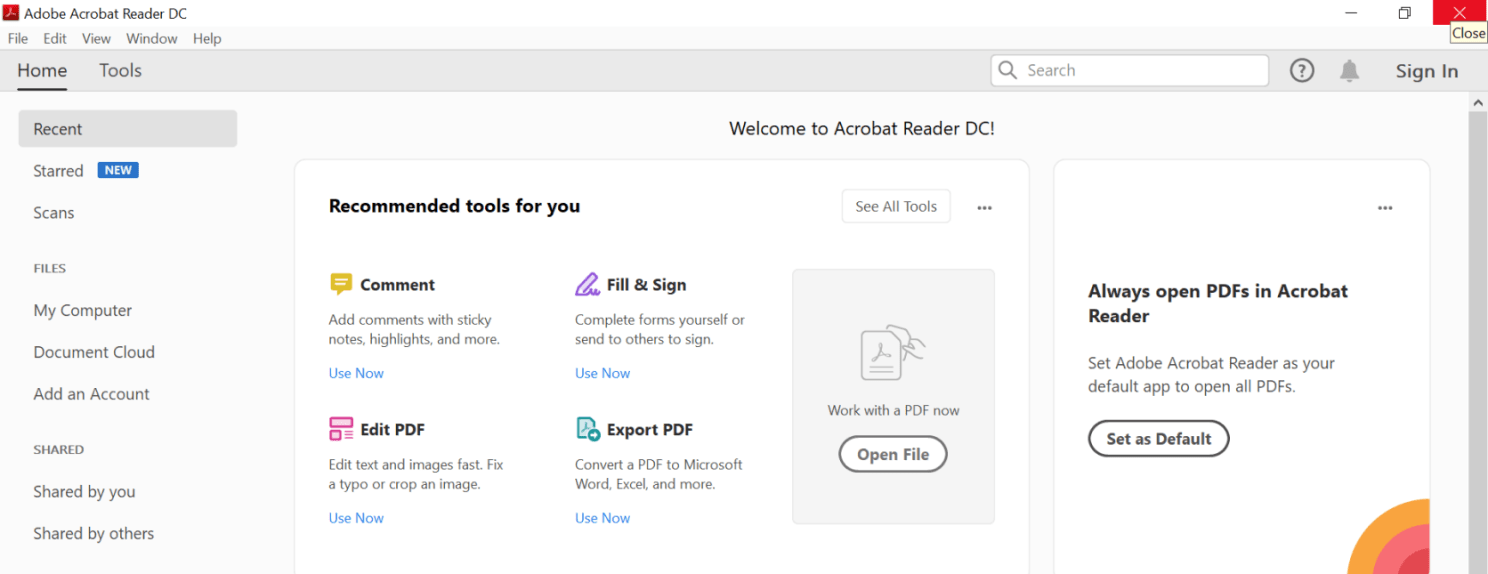Viewport: 1488px width, 574px height.
Task: Select Starred in the sidebar
Action: point(58,171)
